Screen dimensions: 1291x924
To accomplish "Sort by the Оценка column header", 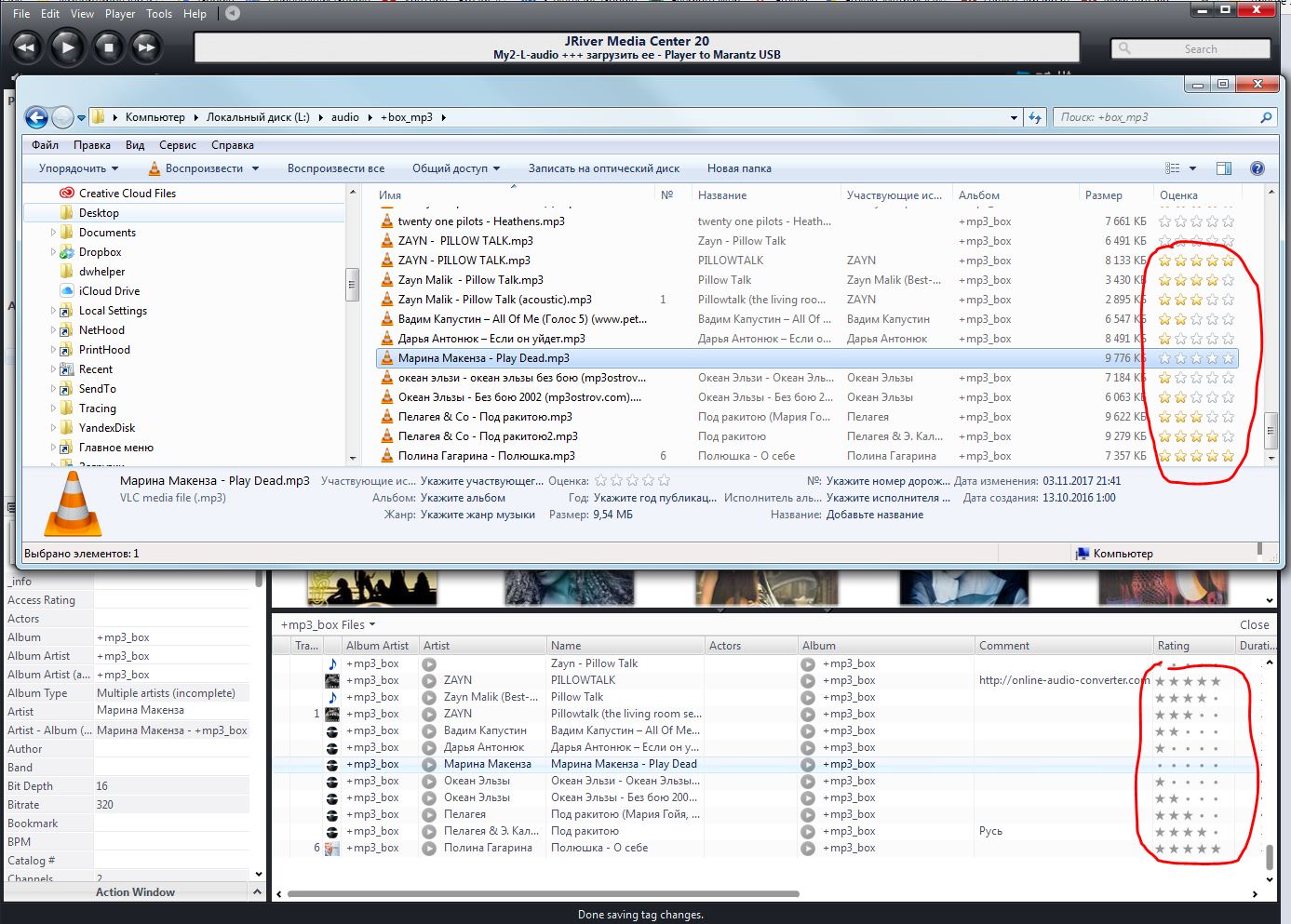I will click(x=1178, y=195).
